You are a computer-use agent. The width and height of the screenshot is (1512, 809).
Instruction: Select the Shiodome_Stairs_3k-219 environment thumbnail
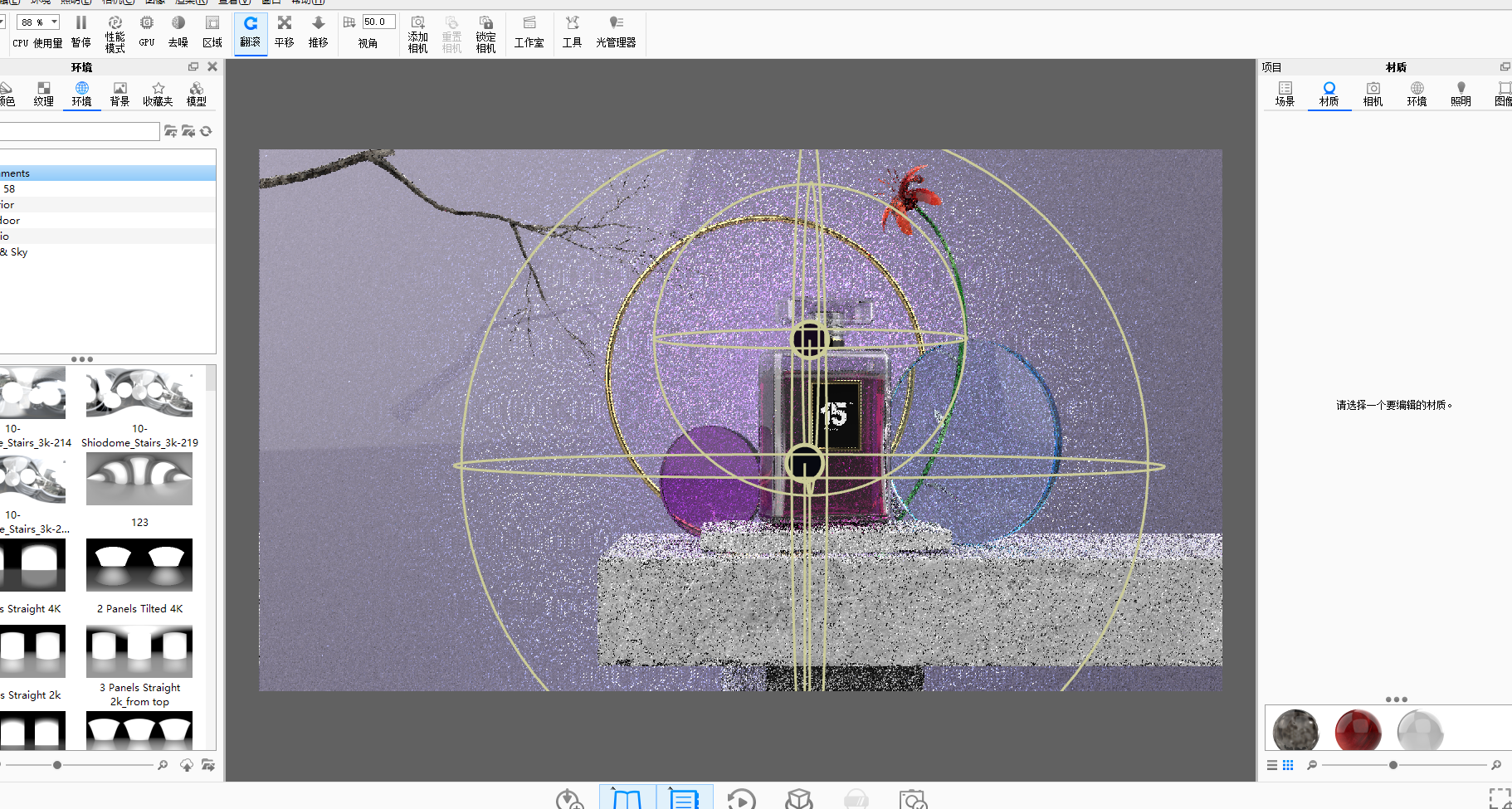pos(139,408)
